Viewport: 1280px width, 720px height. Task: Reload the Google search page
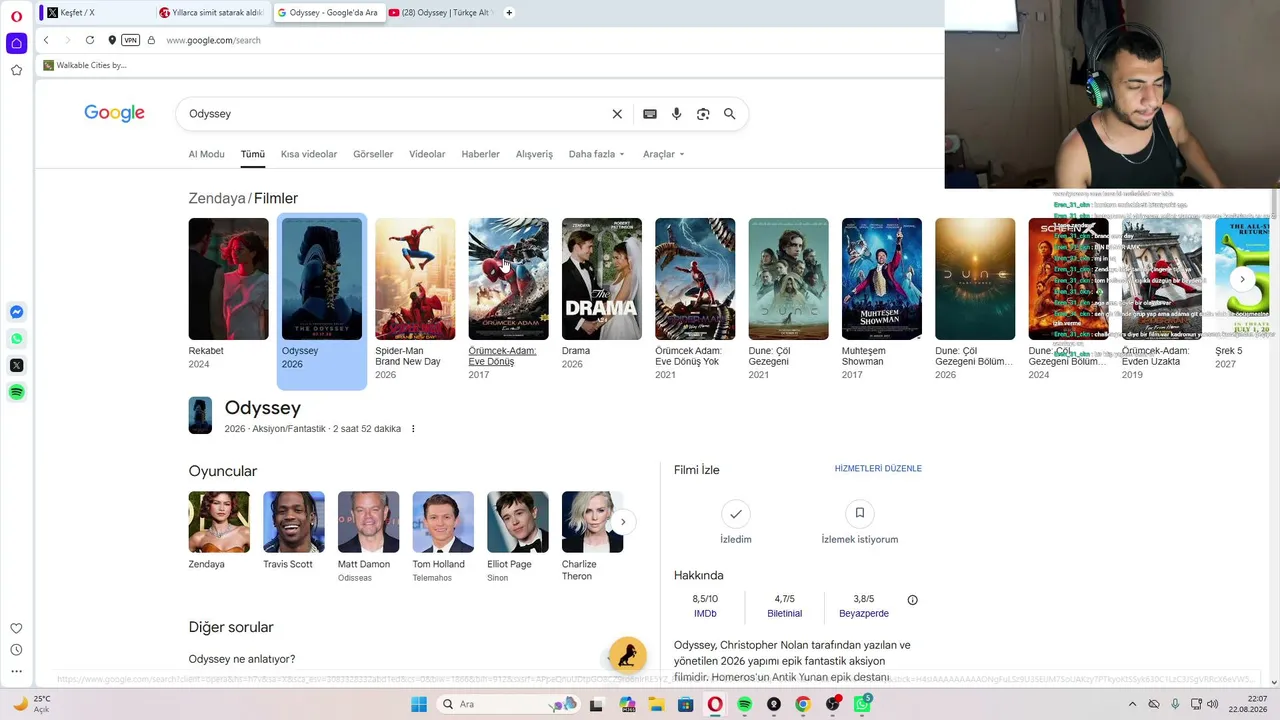[x=90, y=40]
